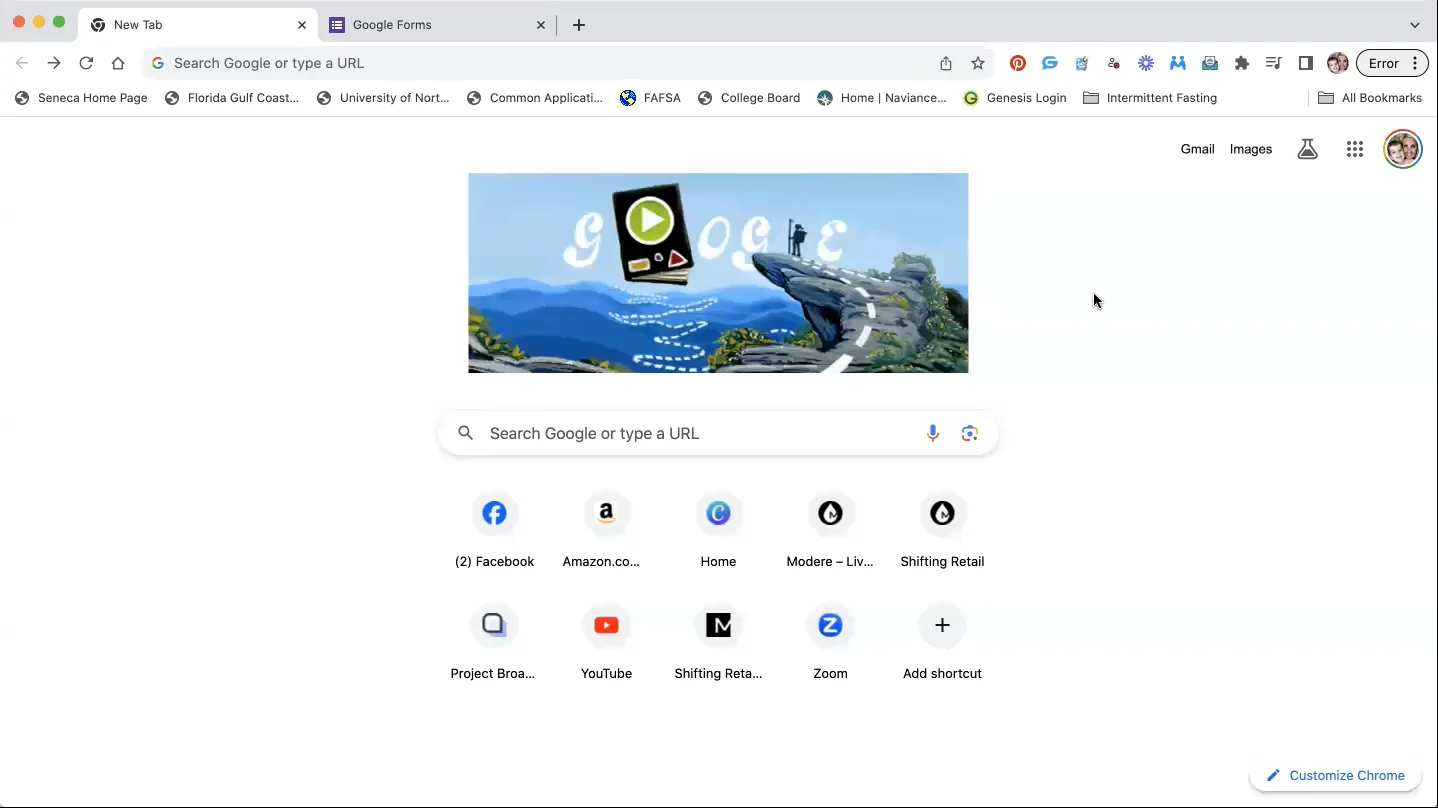Open the FAFSA bookmark
Screen dimensions: 1438x808
pyautogui.click(x=651, y=98)
